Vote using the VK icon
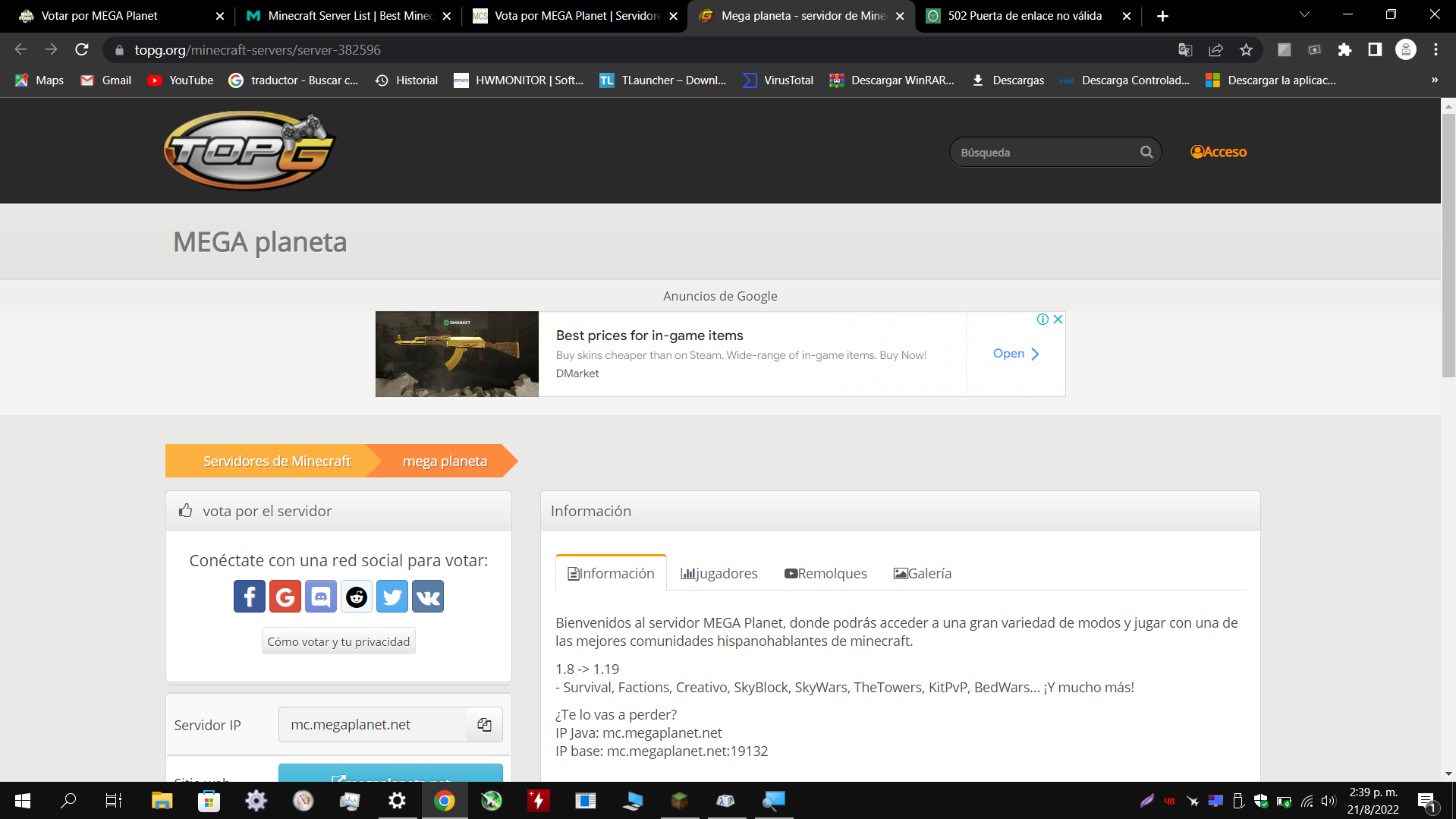The width and height of the screenshot is (1456, 819). point(427,596)
